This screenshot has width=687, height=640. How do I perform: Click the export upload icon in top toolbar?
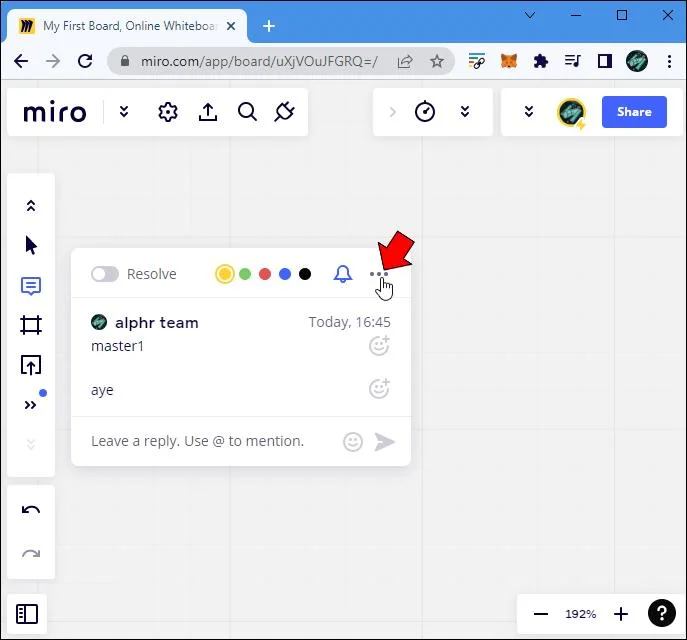coord(208,112)
